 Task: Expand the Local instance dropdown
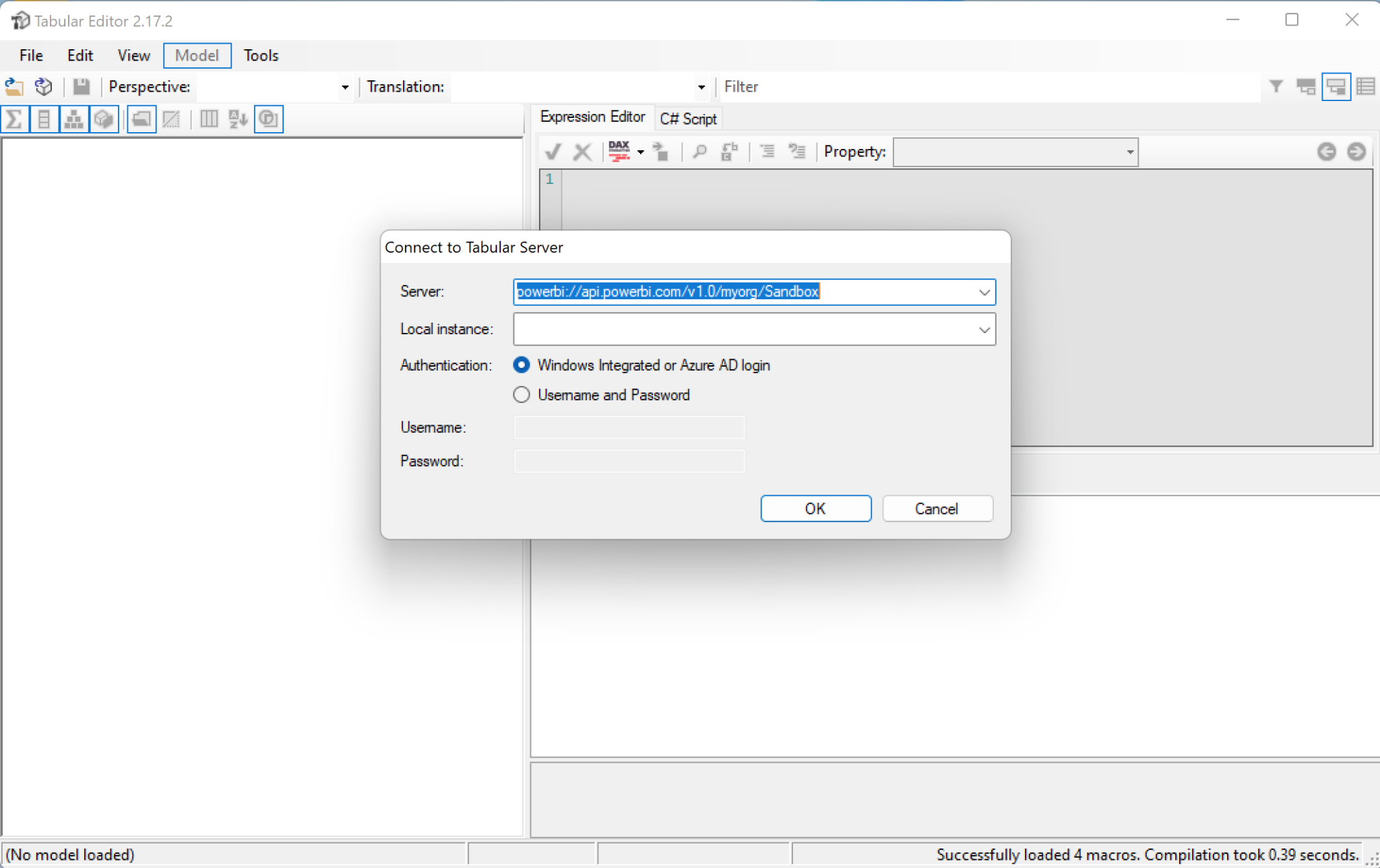coord(984,330)
